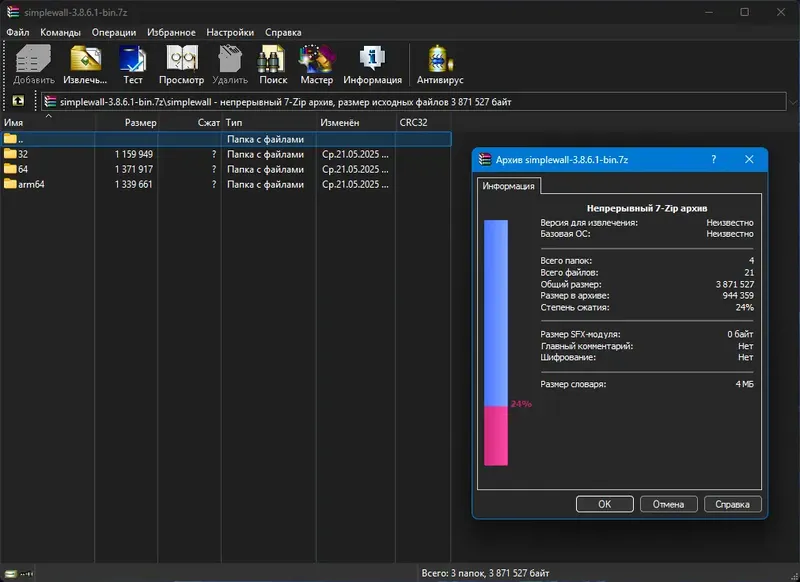Open the Просмотр (View) tool
This screenshot has height=582, width=800.
(181, 64)
